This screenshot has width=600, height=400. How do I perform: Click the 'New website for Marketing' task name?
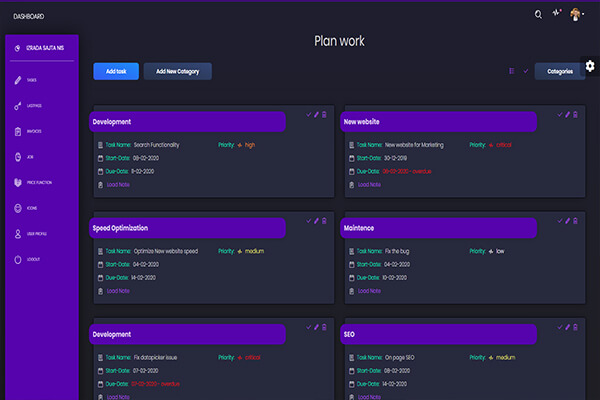click(x=414, y=145)
